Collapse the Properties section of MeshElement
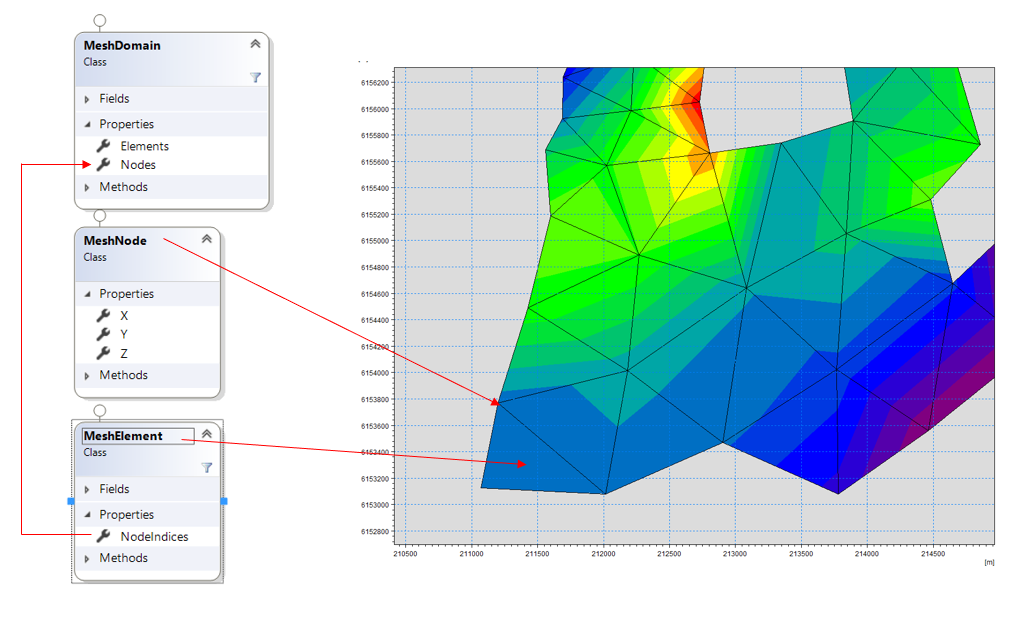The width and height of the screenshot is (1029, 620). (x=88, y=515)
